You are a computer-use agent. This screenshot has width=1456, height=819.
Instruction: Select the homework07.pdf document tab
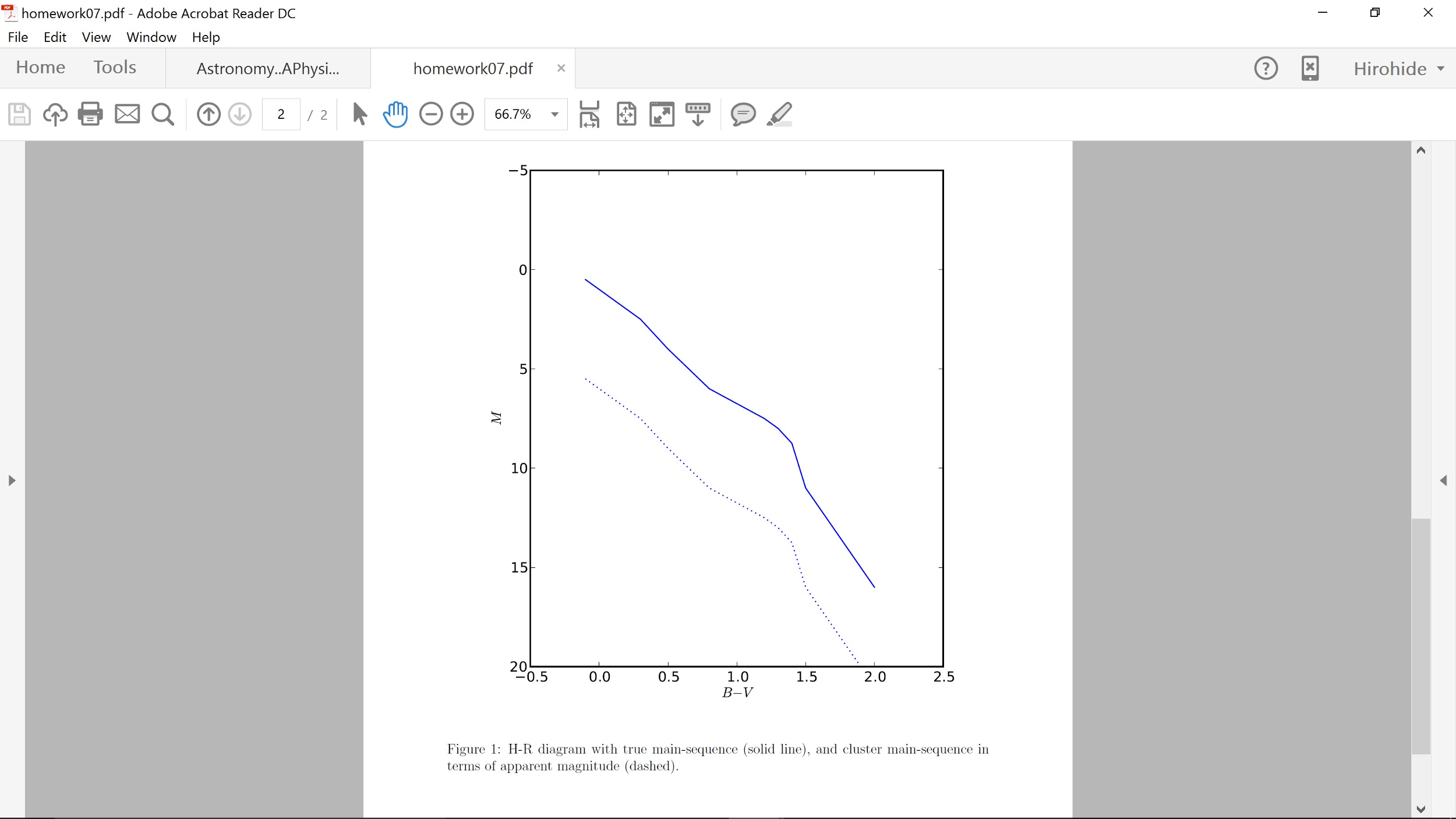click(473, 69)
